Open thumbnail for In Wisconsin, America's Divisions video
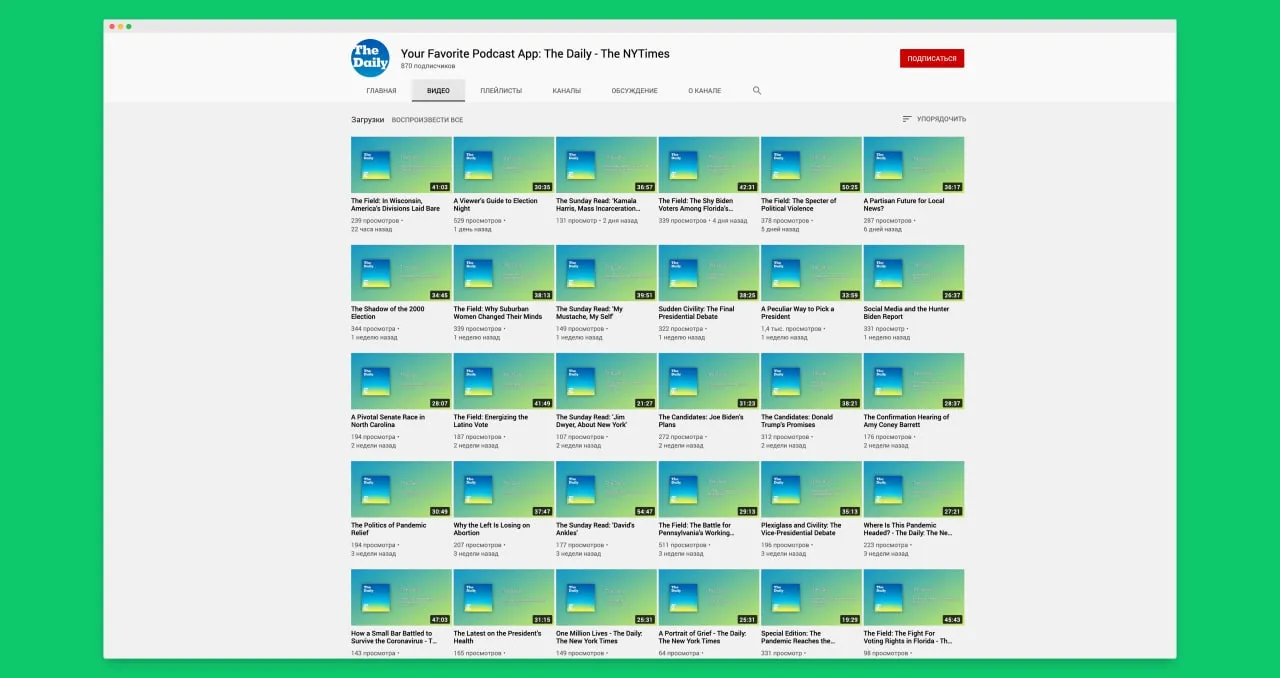This screenshot has width=1280, height=678. pyautogui.click(x=401, y=165)
